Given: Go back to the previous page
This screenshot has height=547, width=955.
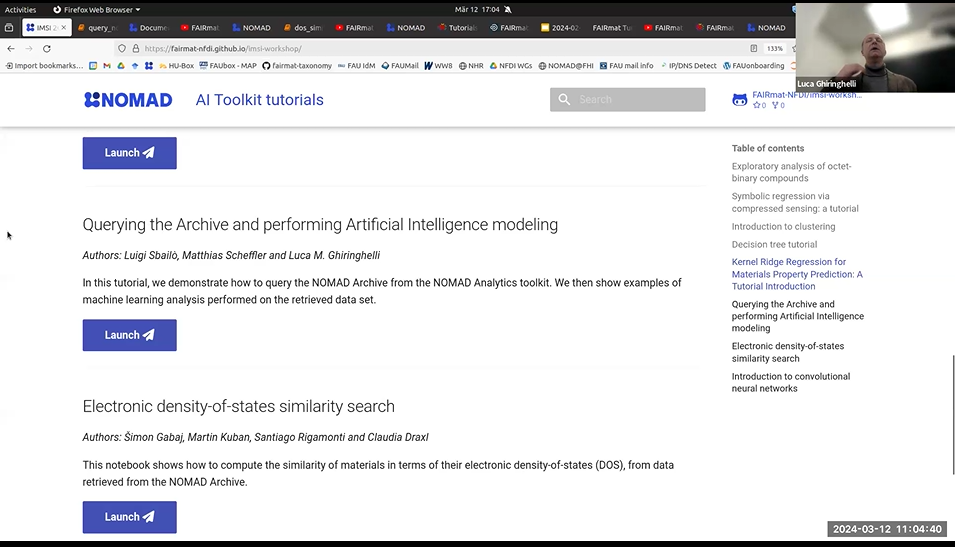Looking at the screenshot, I should [11, 48].
